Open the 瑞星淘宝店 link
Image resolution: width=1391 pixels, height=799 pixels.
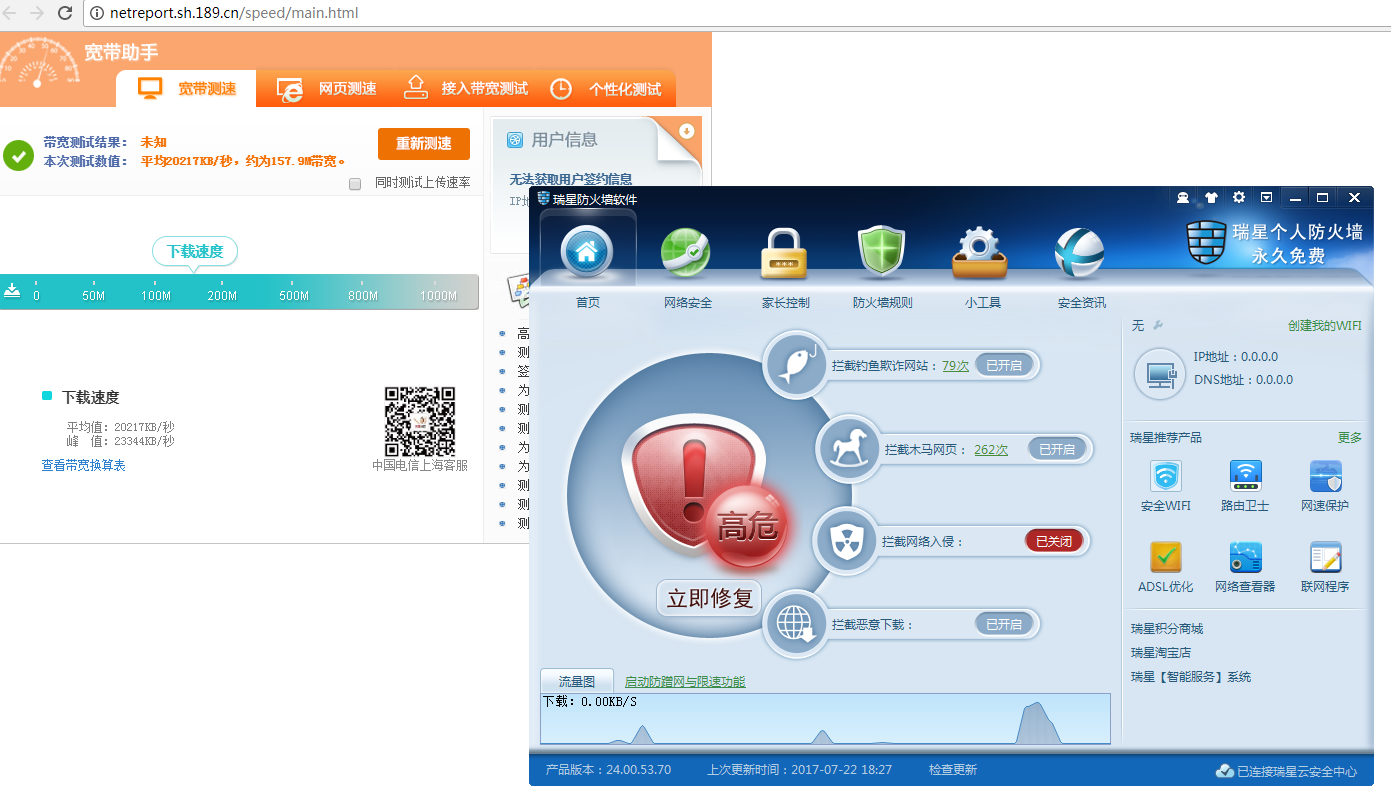click(x=1161, y=652)
